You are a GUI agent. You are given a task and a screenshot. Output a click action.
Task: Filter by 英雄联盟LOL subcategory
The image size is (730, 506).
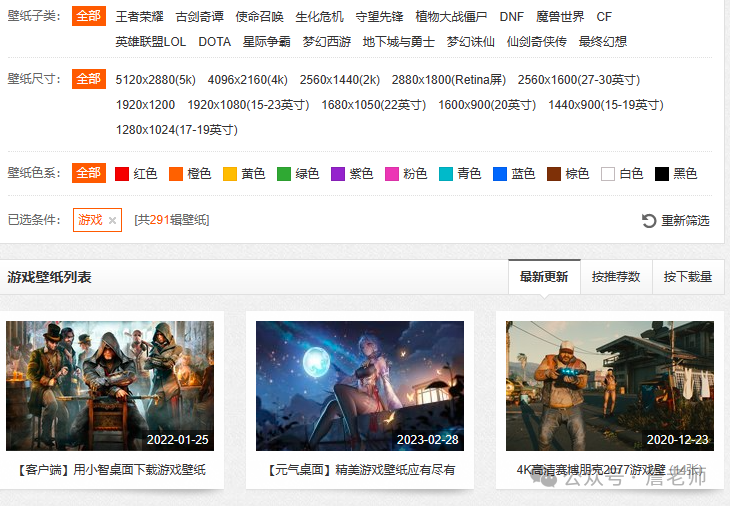[x=151, y=42]
